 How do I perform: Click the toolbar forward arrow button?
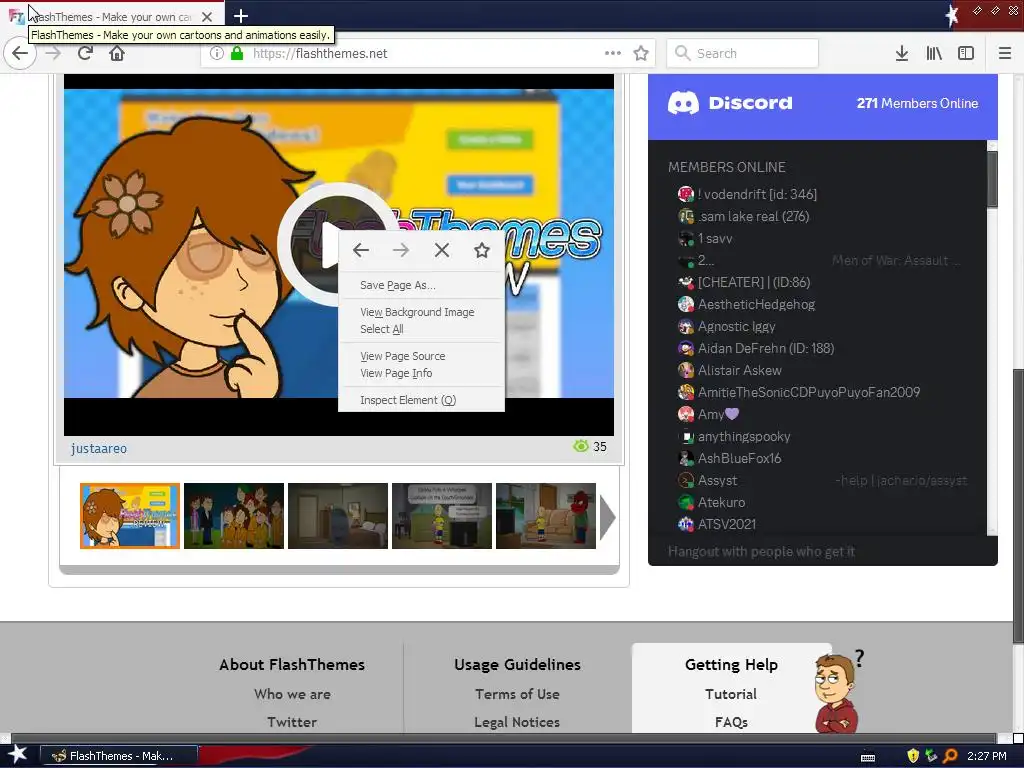(53, 54)
